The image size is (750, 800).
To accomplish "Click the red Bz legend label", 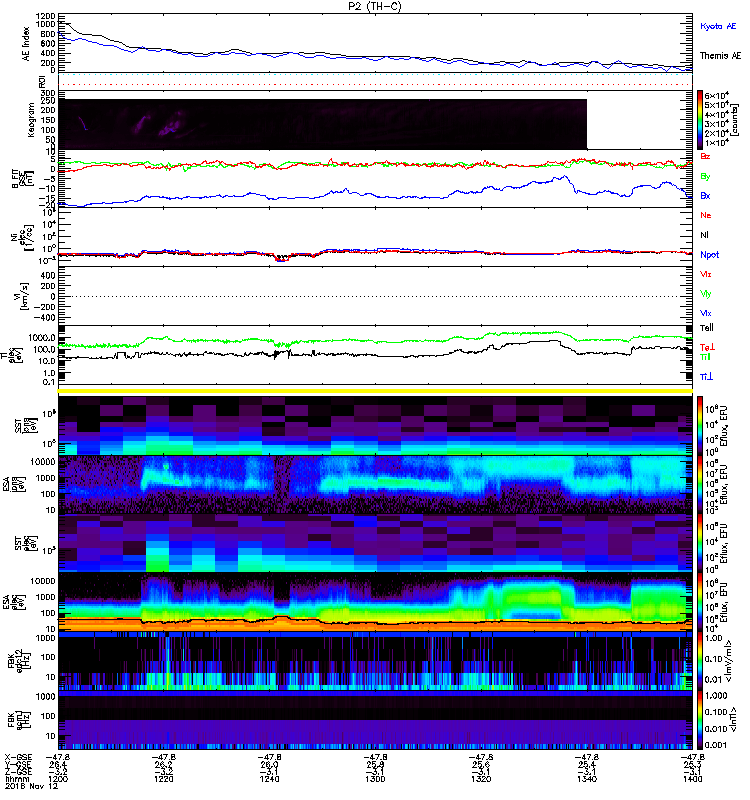I will pos(705,157).
